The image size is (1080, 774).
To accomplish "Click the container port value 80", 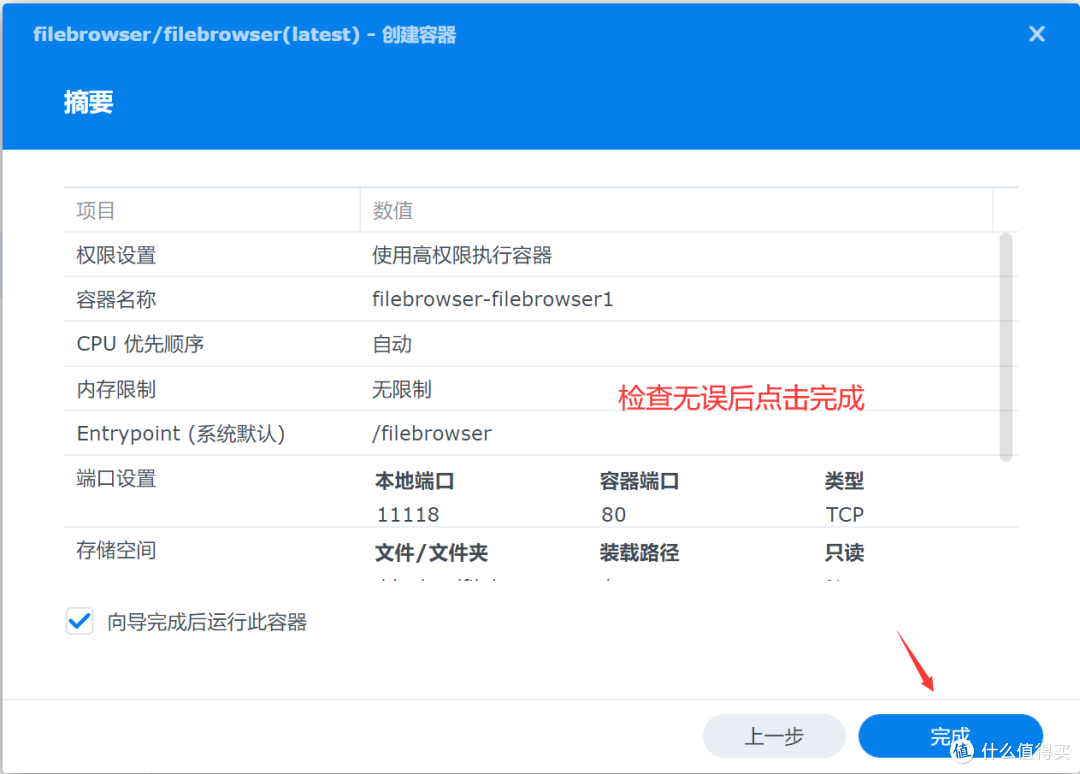I will (x=613, y=513).
